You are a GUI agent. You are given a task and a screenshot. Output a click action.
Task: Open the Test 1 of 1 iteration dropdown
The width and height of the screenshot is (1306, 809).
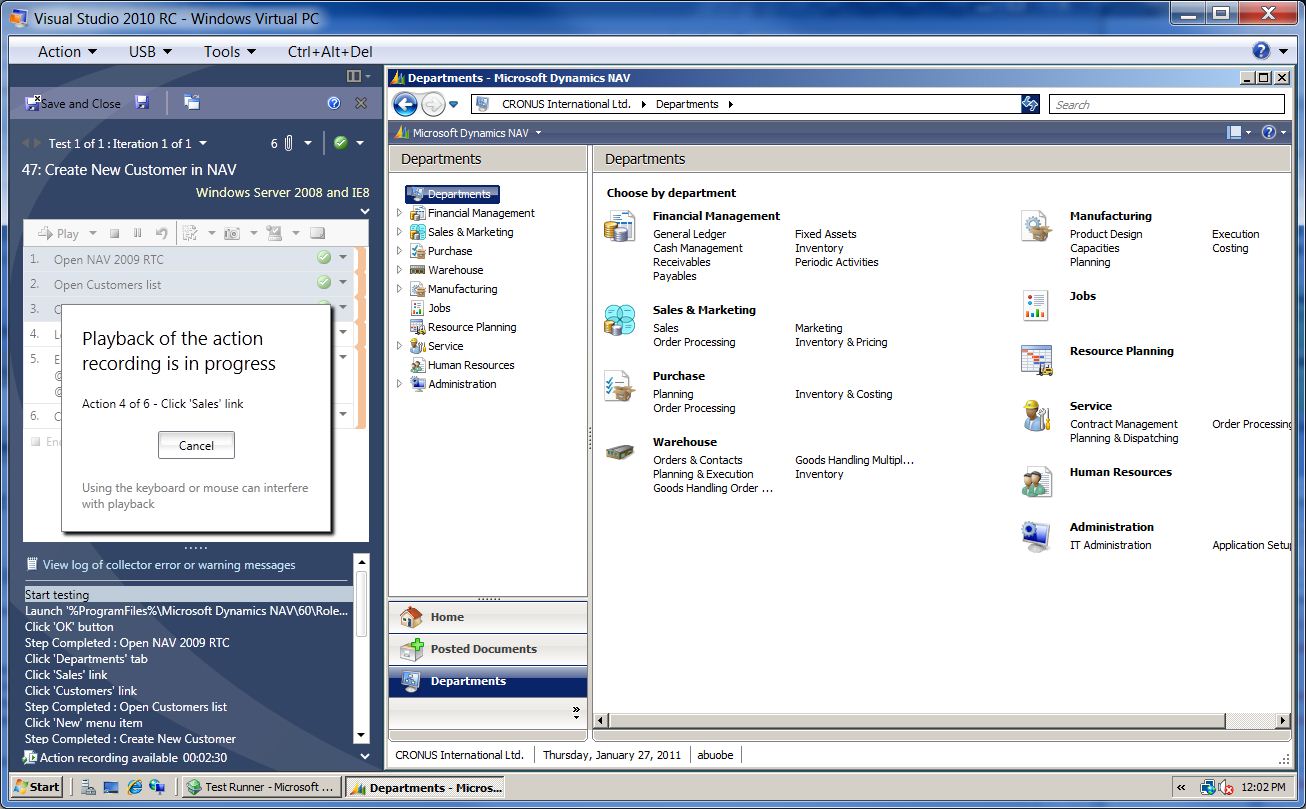click(x=203, y=144)
